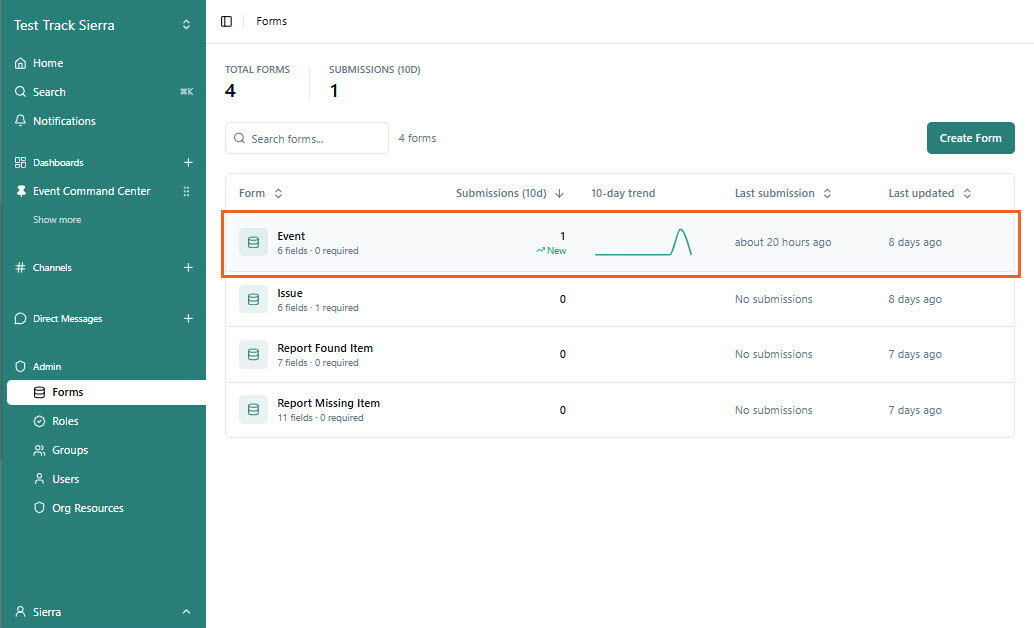
Task: Click the Org Resources shield icon
Action: click(40, 508)
